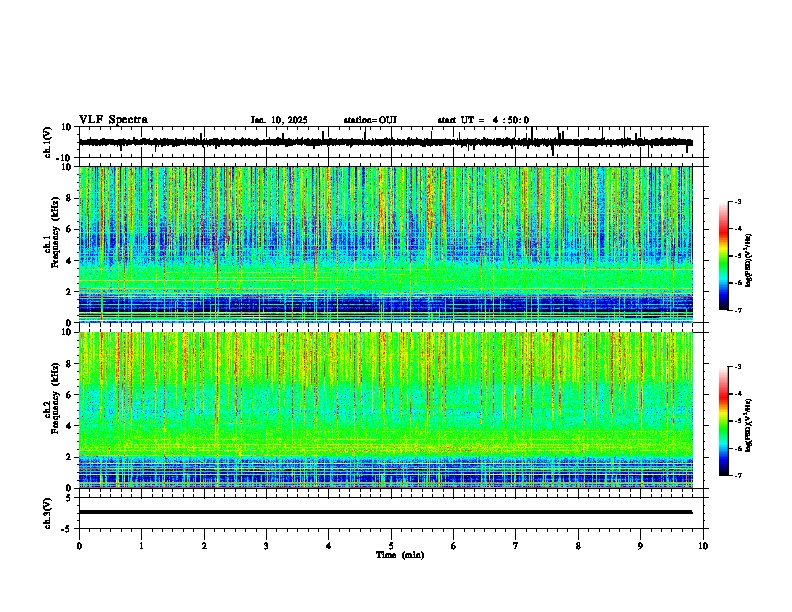Click time axis tick label "9"
This screenshot has height=612, width=792.
point(640,546)
